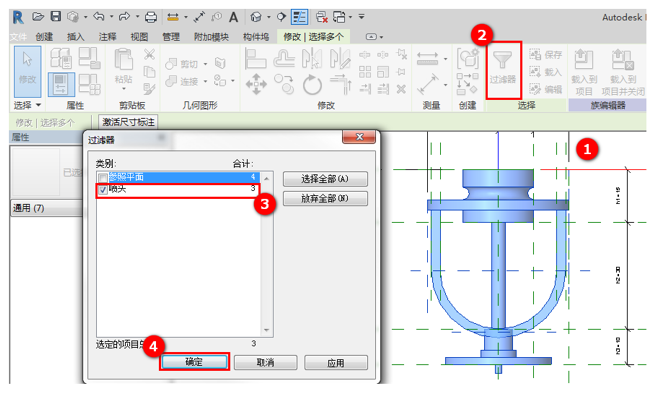Click the Undo arrow icon

coord(99,17)
